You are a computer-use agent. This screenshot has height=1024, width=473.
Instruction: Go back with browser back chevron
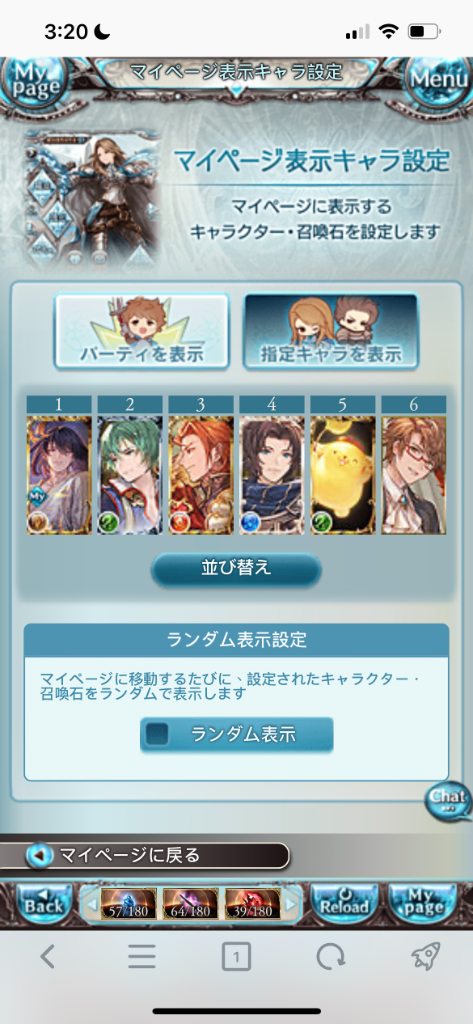[x=47, y=957]
